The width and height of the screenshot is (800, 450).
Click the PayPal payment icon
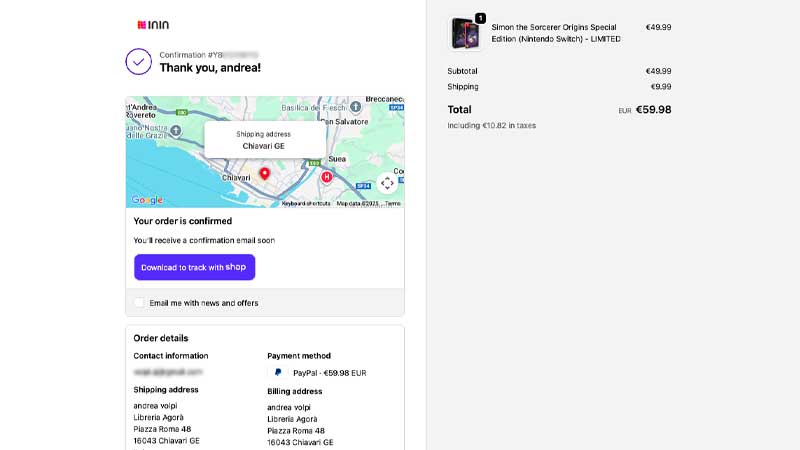click(278, 372)
